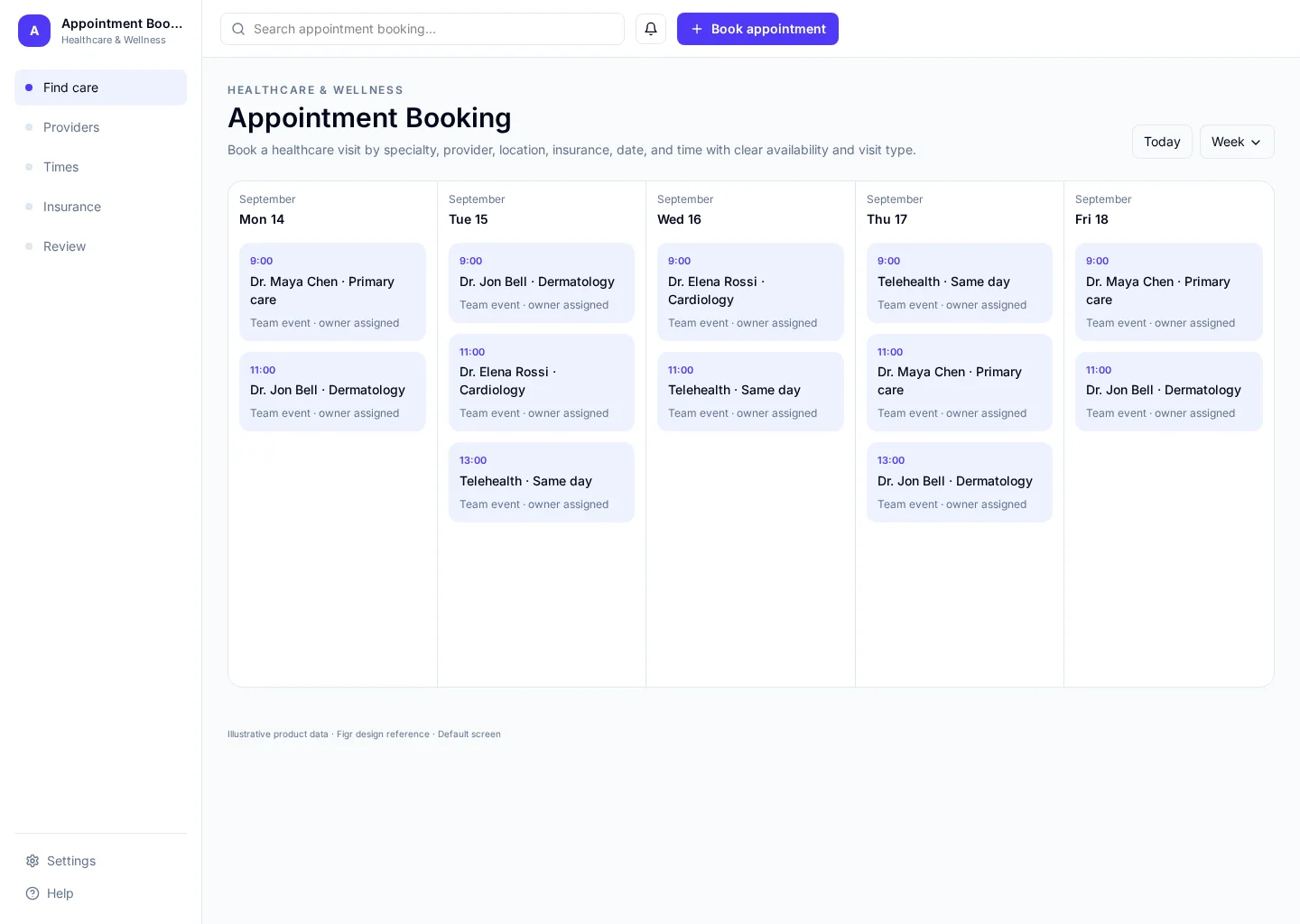The height and width of the screenshot is (924, 1300).
Task: Click the Settings gear icon
Action: [32, 861]
